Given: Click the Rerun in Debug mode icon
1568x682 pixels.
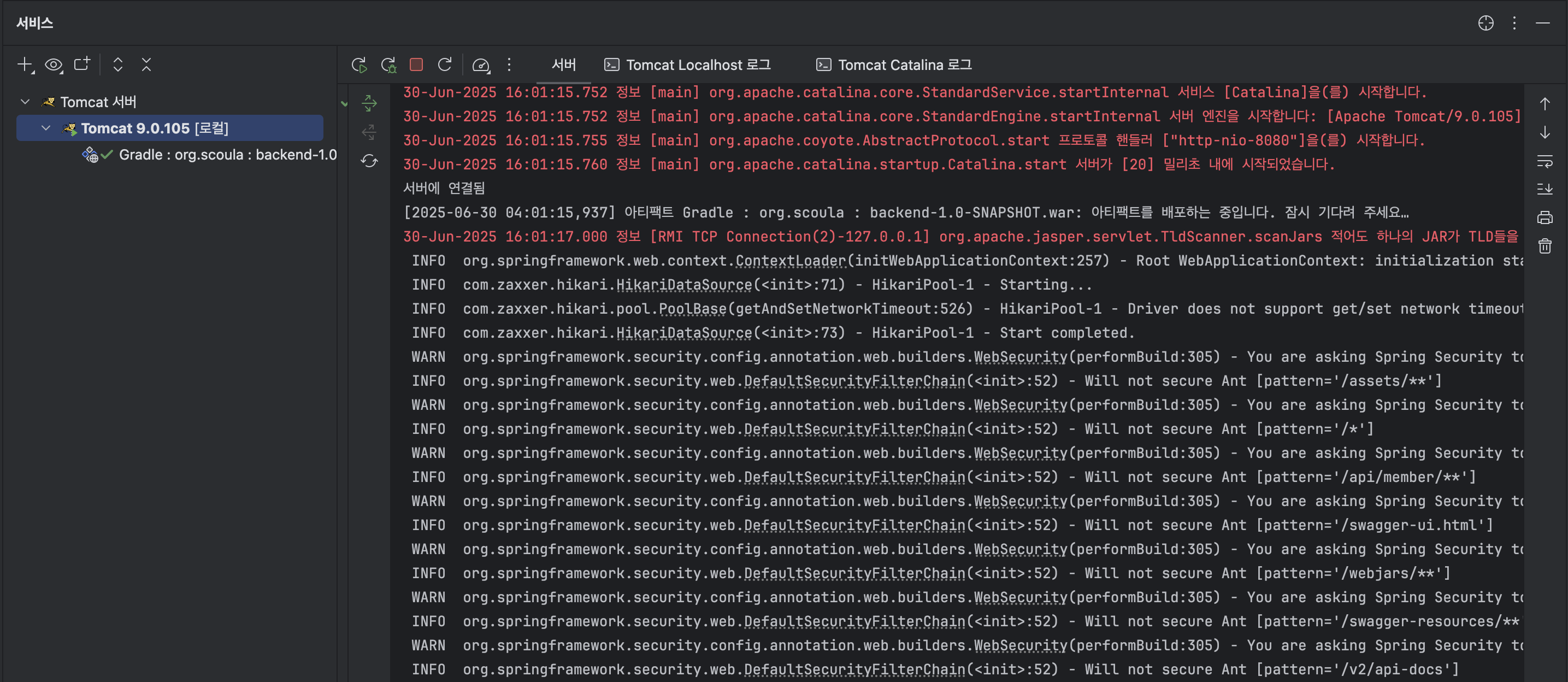Looking at the screenshot, I should pos(388,64).
